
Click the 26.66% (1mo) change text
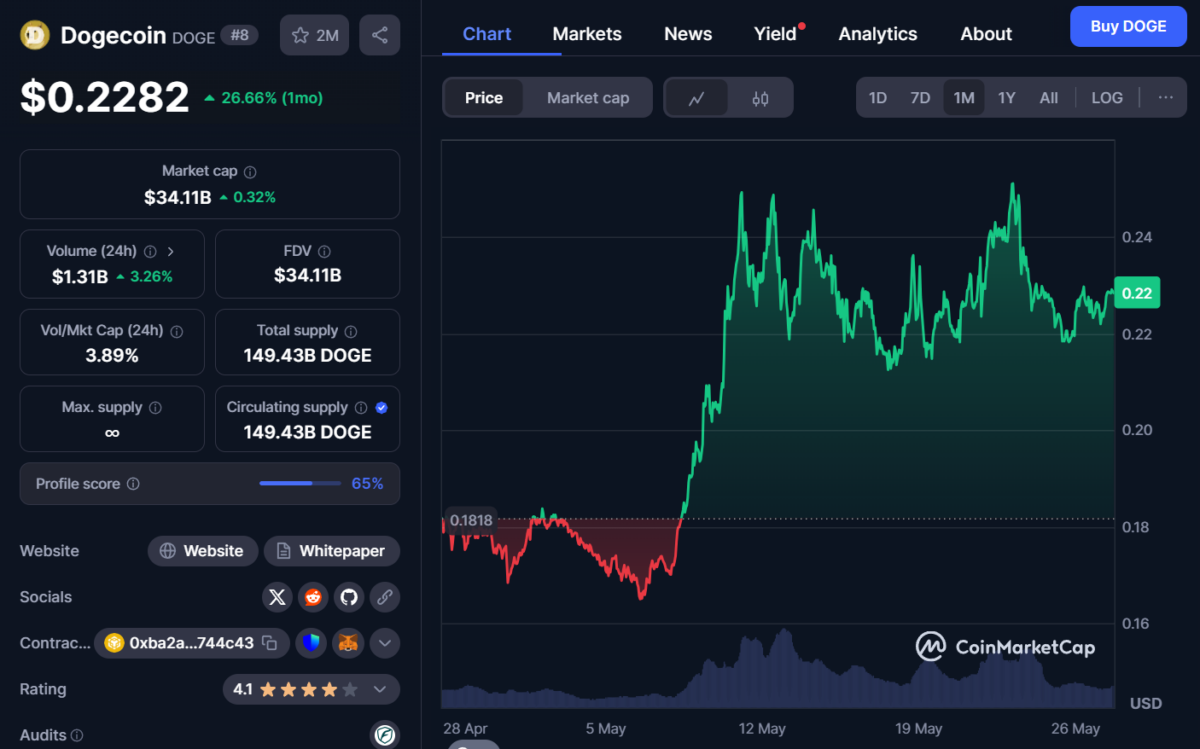pos(272,98)
